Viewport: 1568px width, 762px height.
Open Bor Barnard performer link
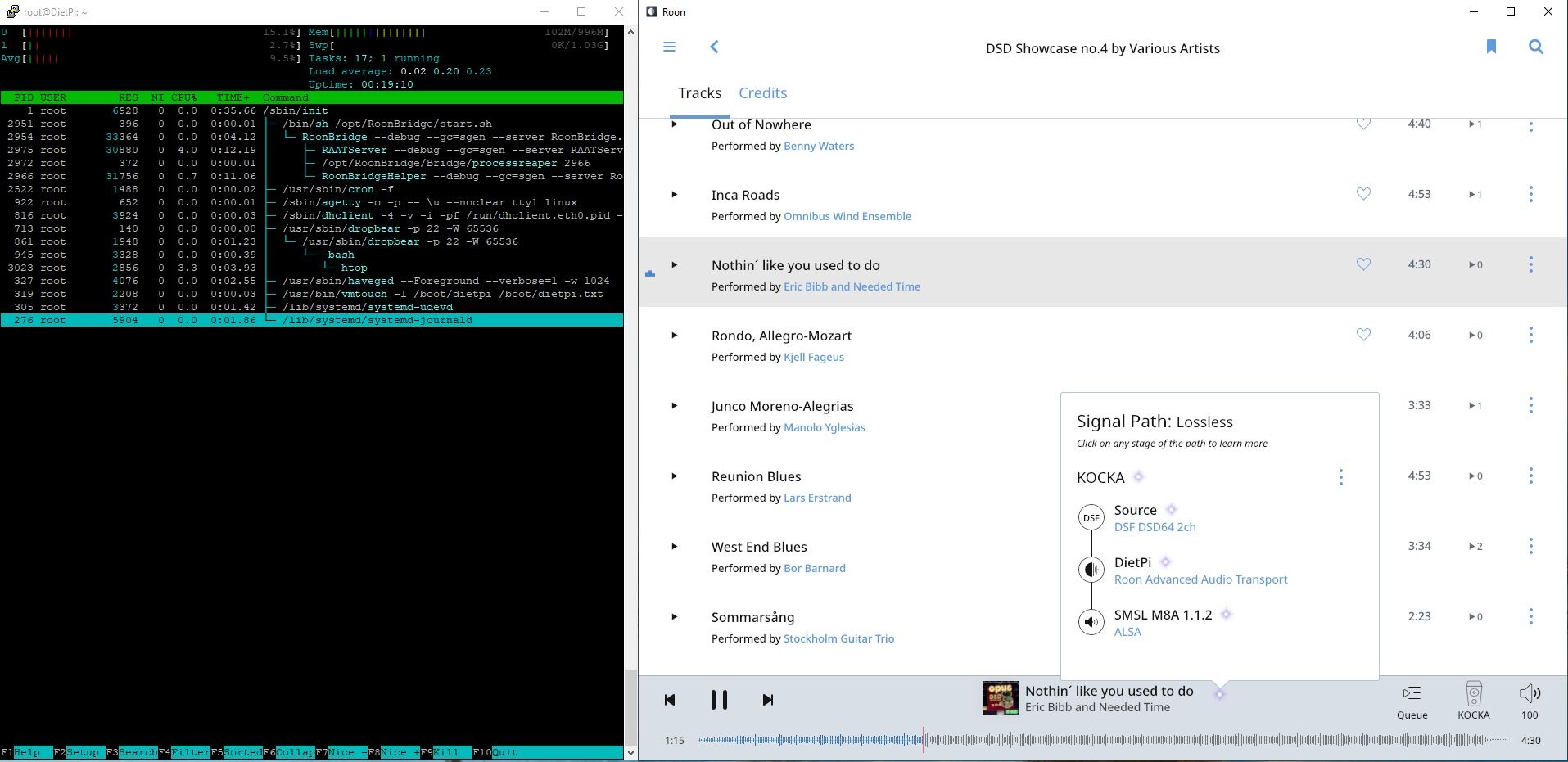tap(815, 569)
